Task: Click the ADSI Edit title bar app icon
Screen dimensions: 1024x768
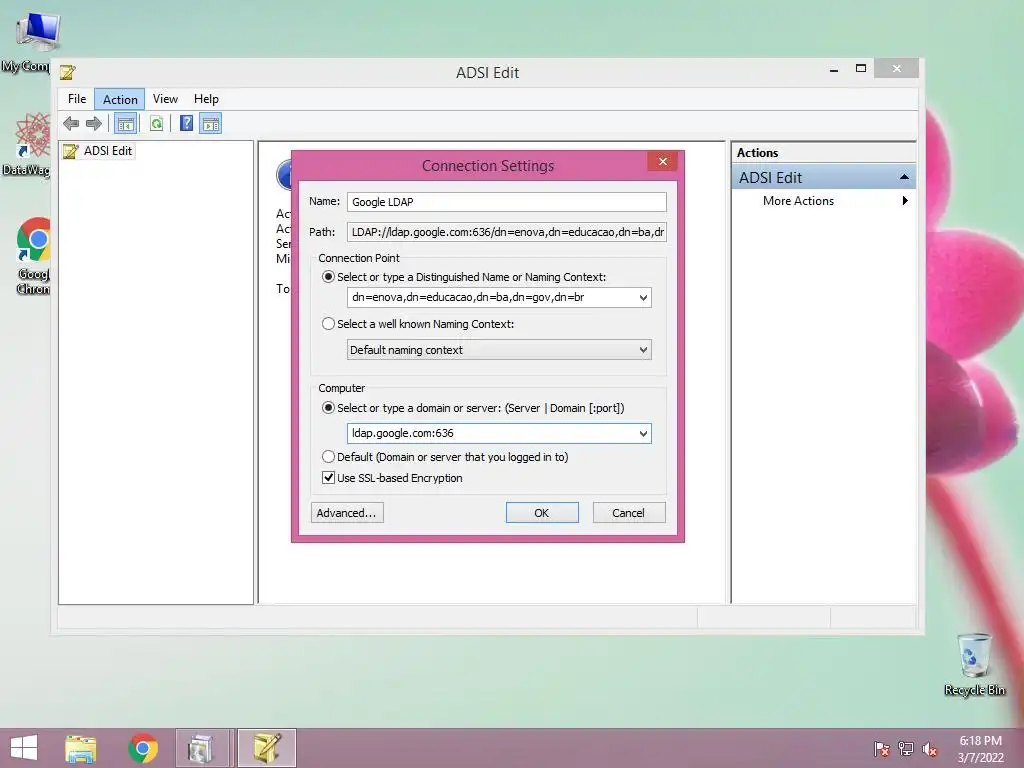Action: [68, 72]
